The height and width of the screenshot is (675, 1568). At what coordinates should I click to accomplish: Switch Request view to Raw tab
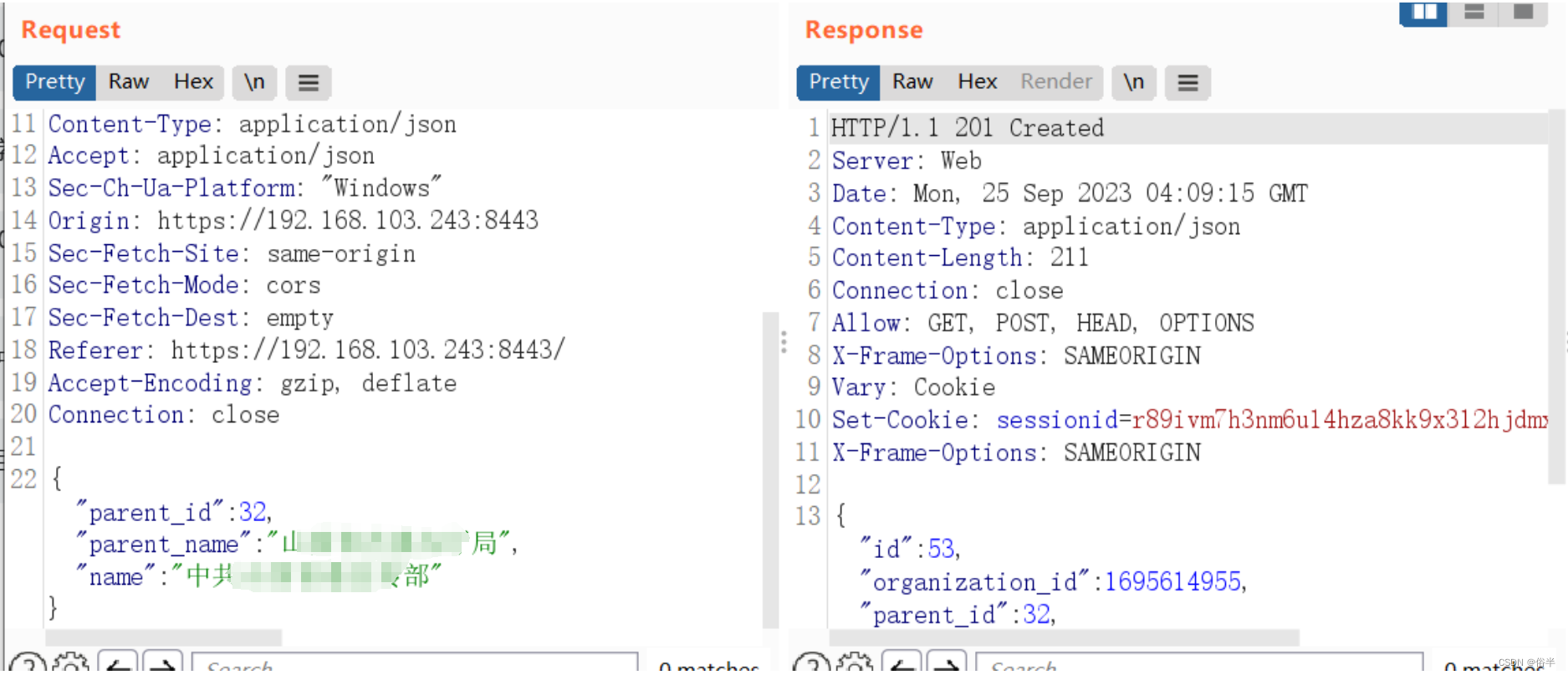129,82
